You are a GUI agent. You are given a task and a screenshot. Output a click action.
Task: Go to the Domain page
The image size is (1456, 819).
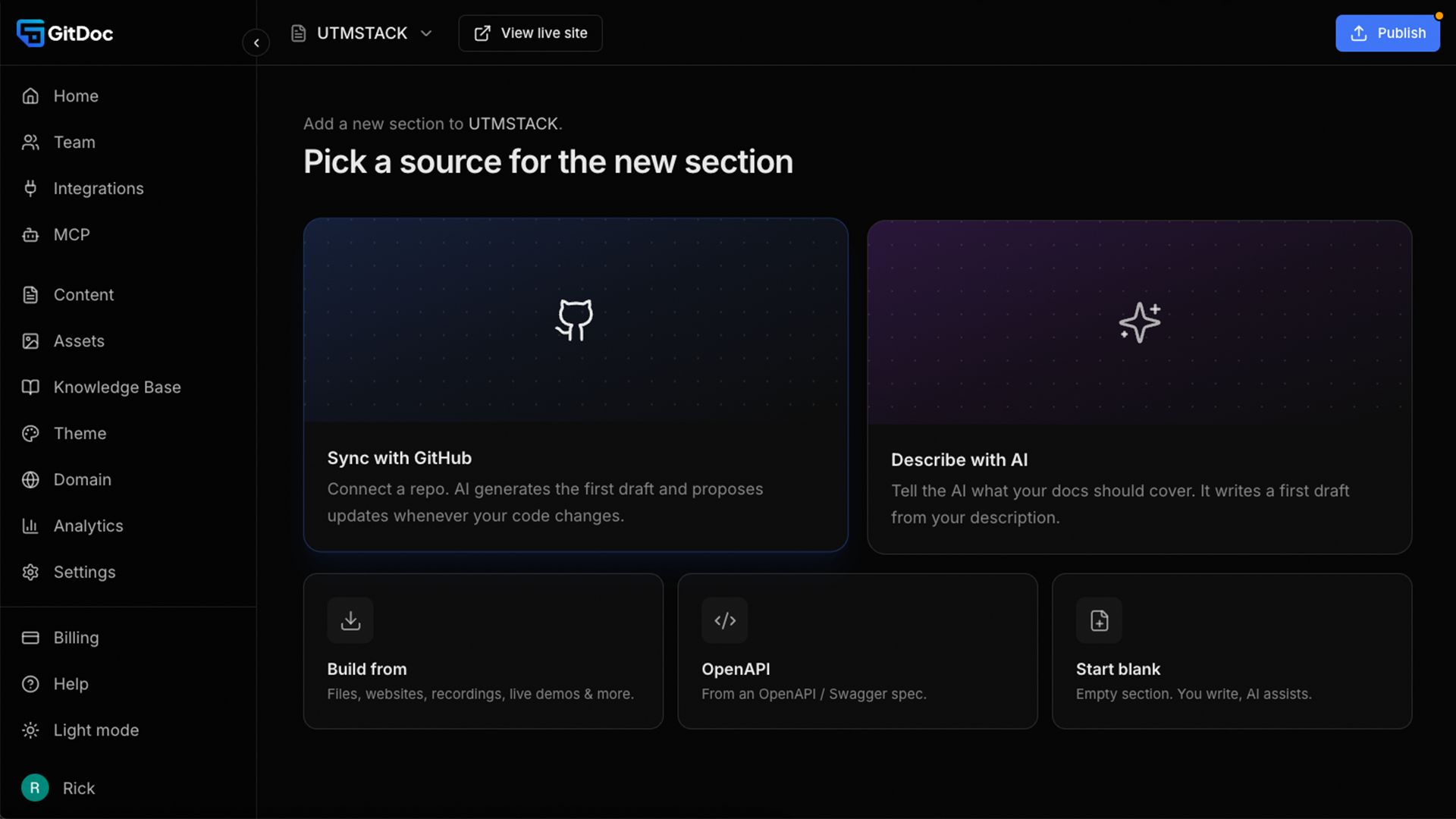[x=82, y=480]
